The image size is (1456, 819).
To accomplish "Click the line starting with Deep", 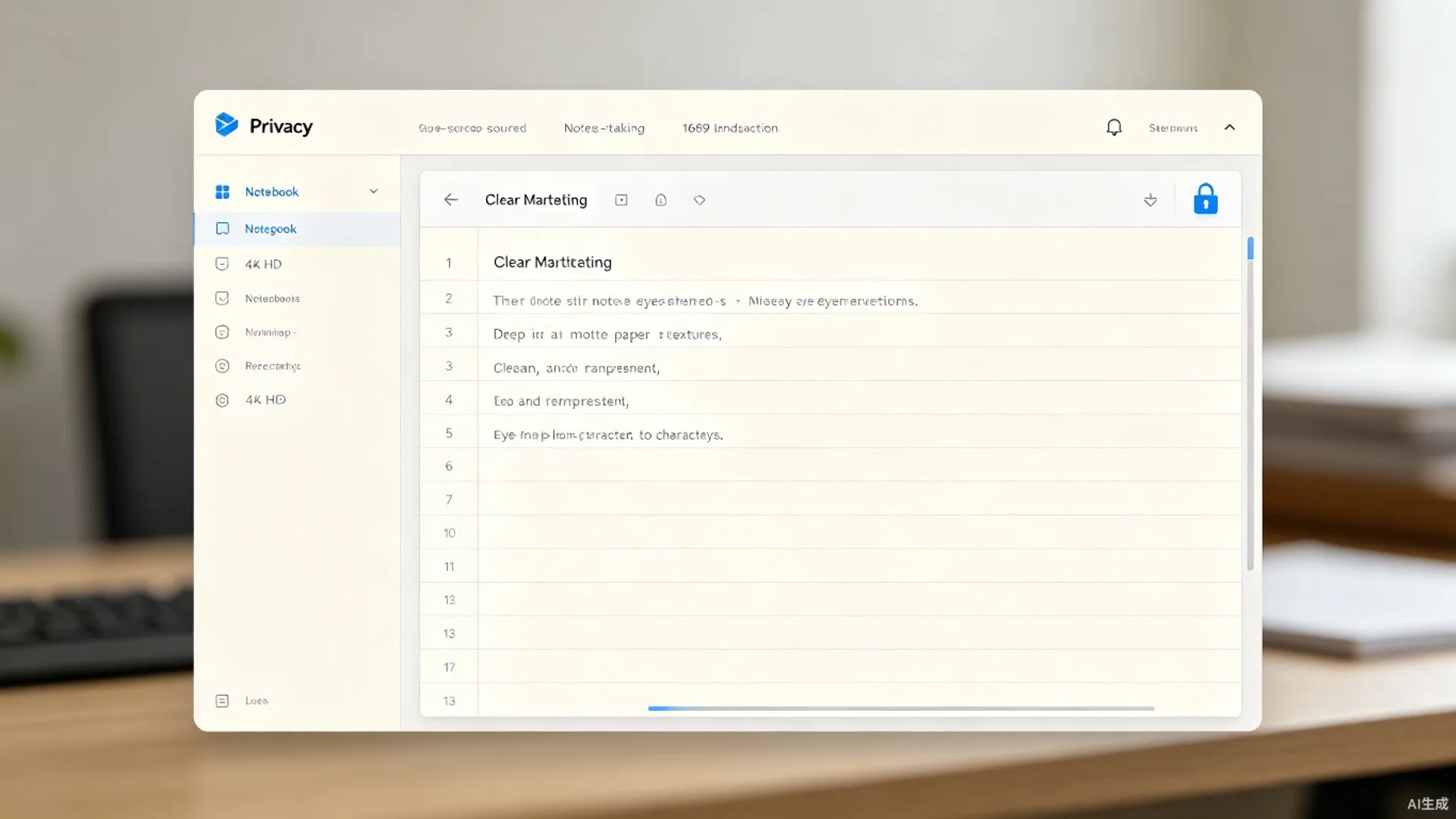I will coord(607,334).
